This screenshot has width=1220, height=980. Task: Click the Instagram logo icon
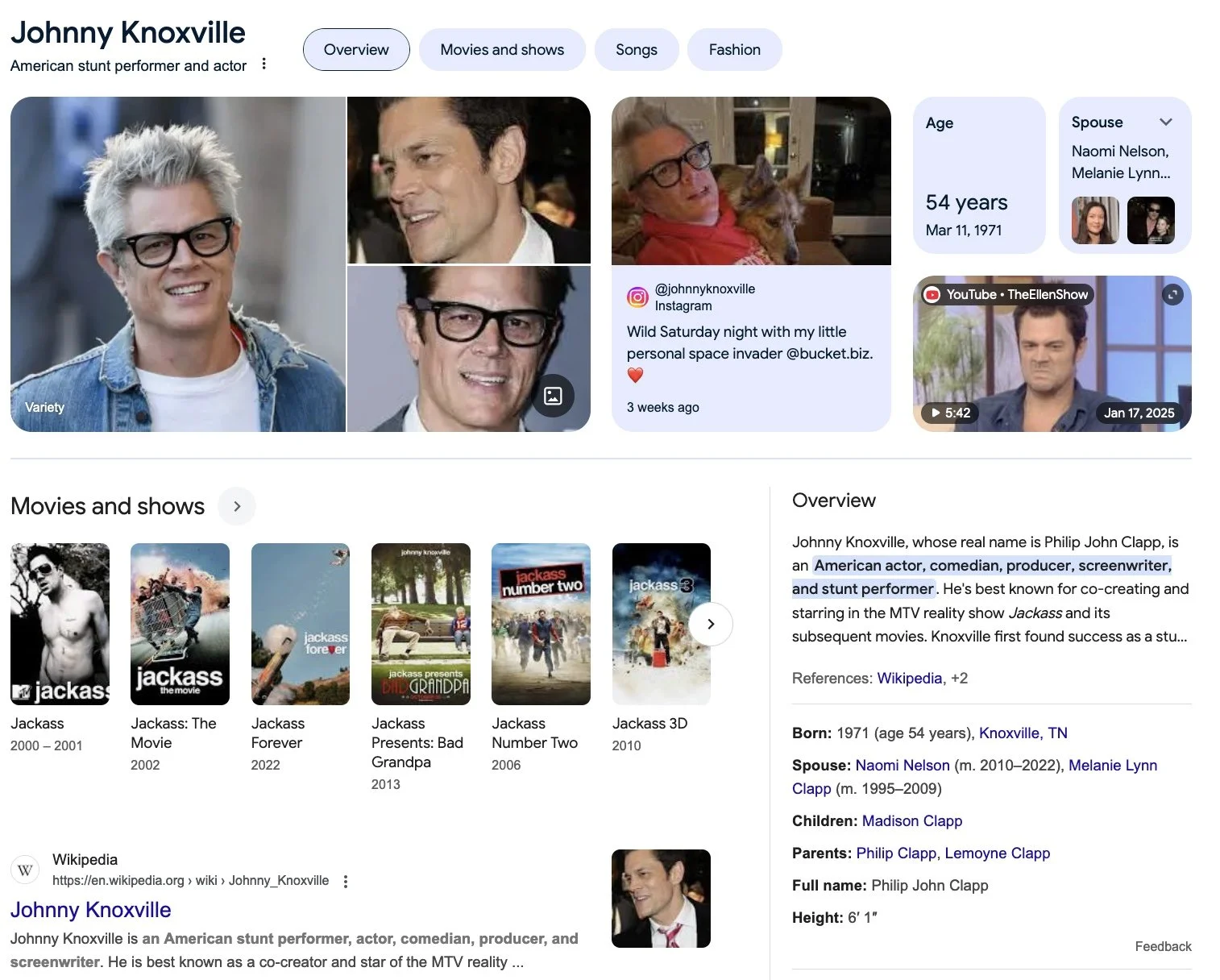coord(637,297)
